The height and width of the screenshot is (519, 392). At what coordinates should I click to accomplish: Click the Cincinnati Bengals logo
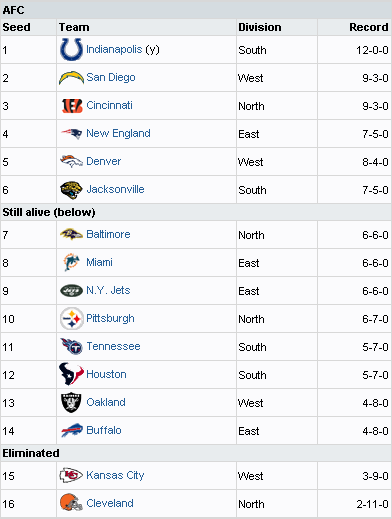click(x=72, y=106)
